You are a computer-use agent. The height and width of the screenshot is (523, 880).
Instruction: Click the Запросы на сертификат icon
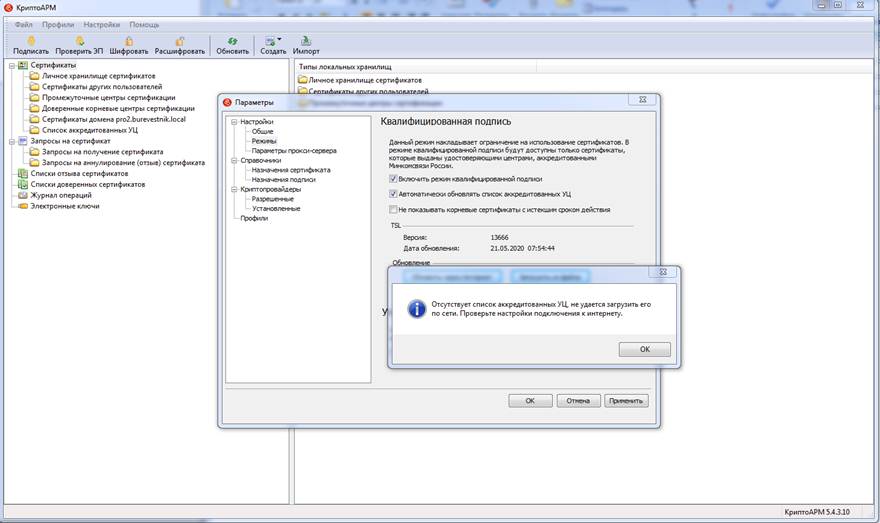[23, 141]
